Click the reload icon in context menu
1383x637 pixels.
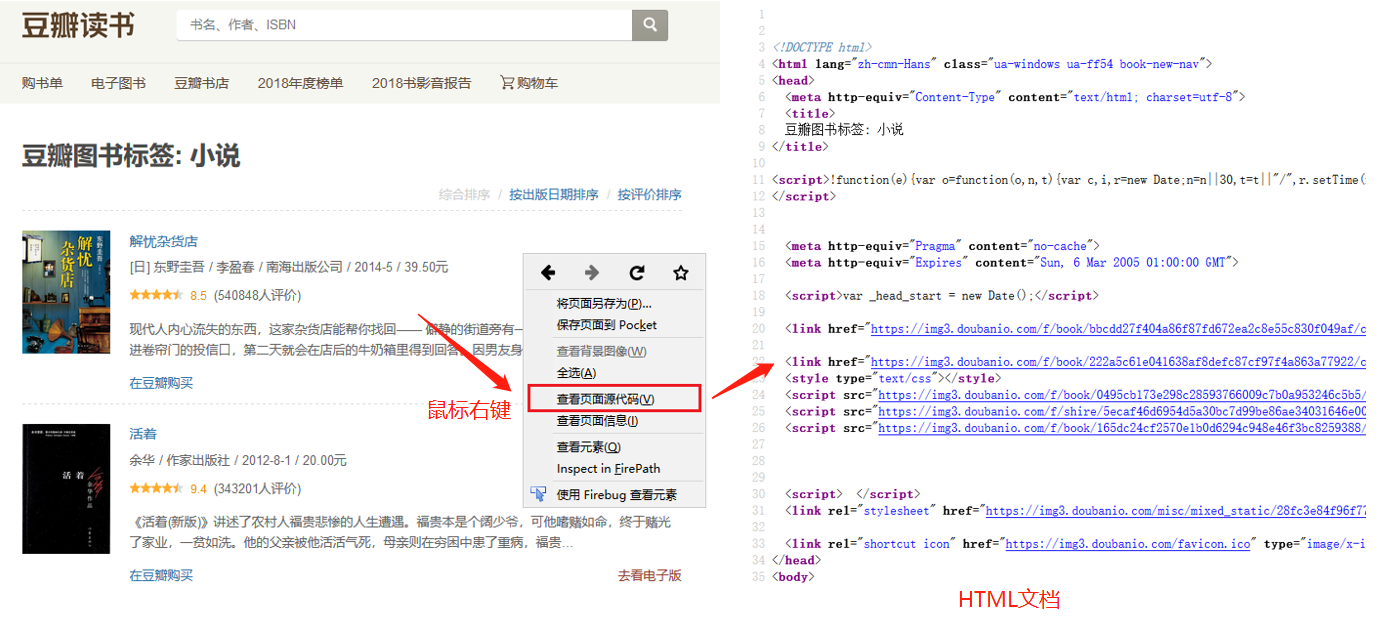636,273
